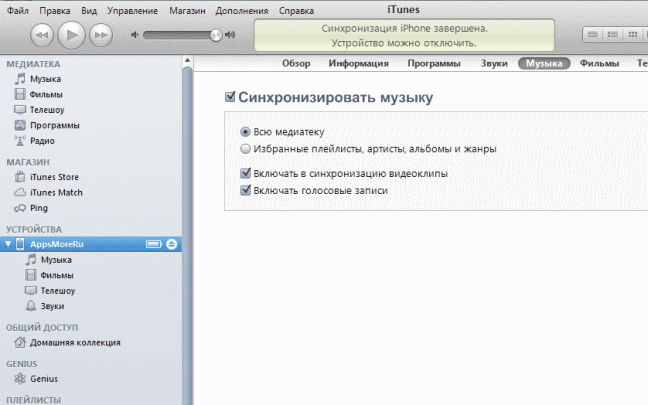Eject the AppsMoreRu device
Viewport: 648px width, 405px height.
[x=172, y=244]
